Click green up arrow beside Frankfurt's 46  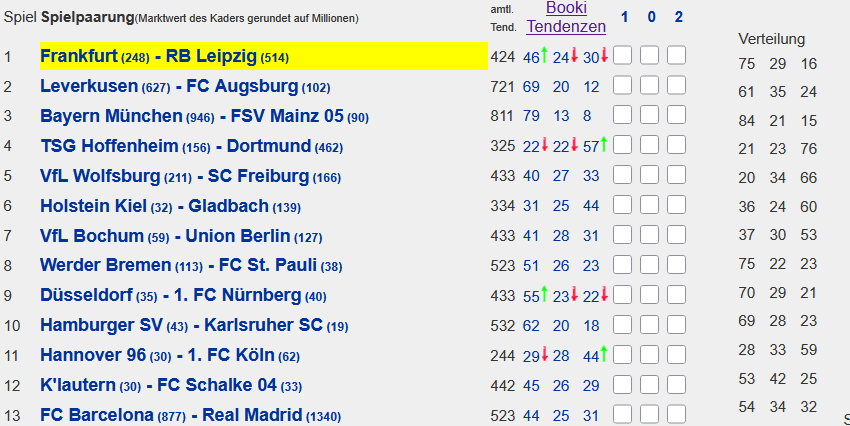click(544, 55)
